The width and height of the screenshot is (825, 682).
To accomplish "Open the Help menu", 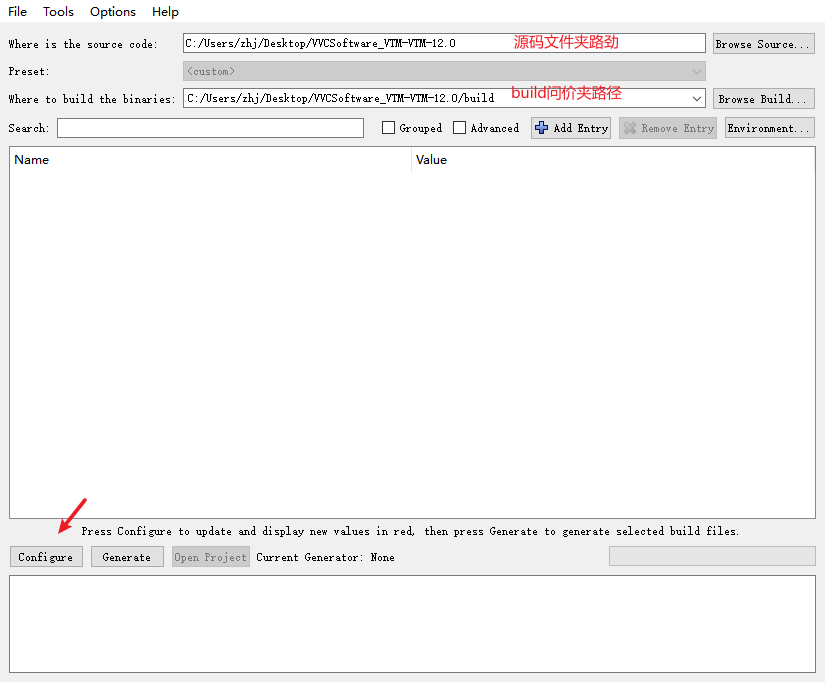I will (x=165, y=12).
